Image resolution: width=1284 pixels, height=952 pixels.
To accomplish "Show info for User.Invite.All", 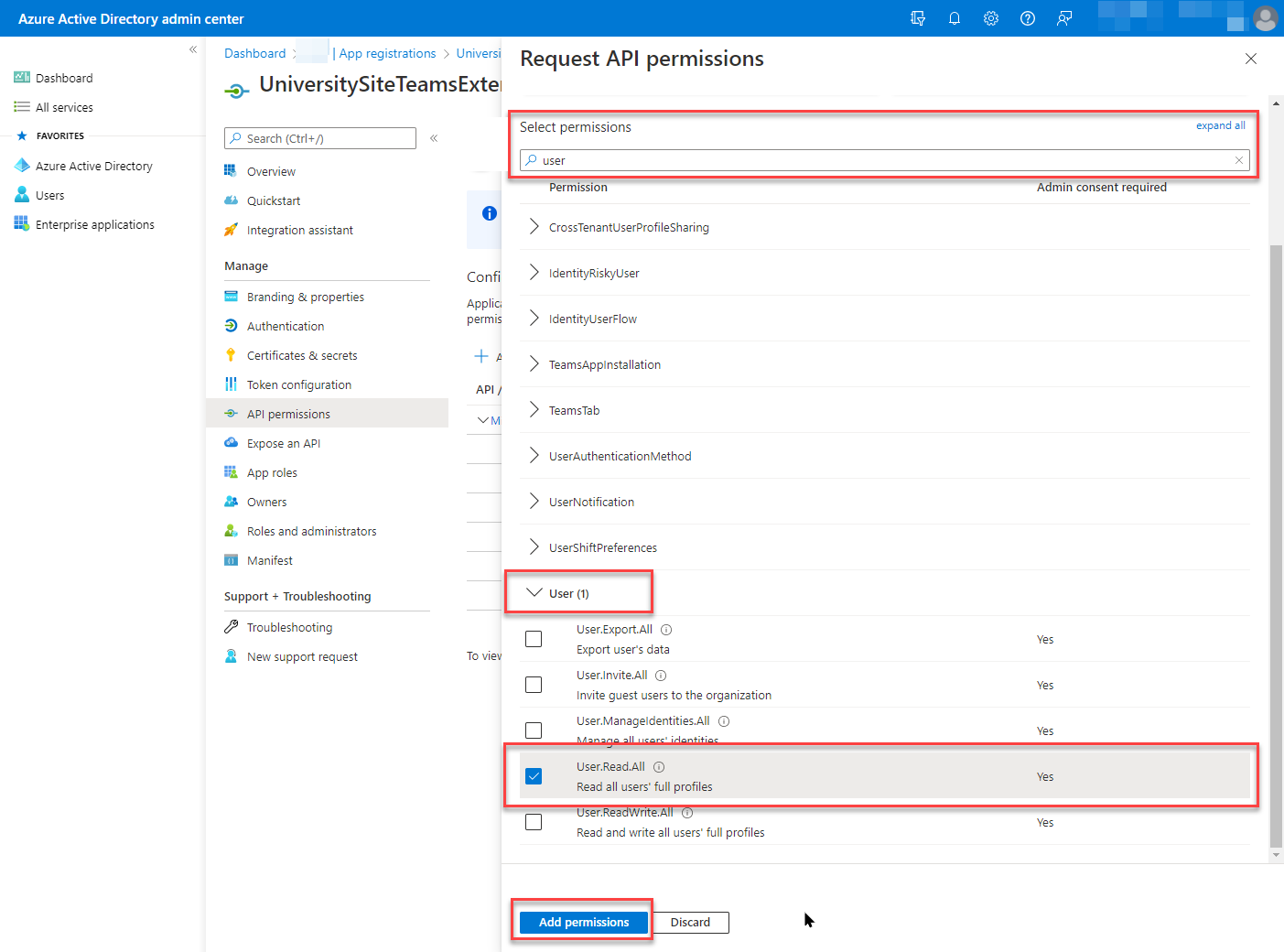I will (x=661, y=676).
